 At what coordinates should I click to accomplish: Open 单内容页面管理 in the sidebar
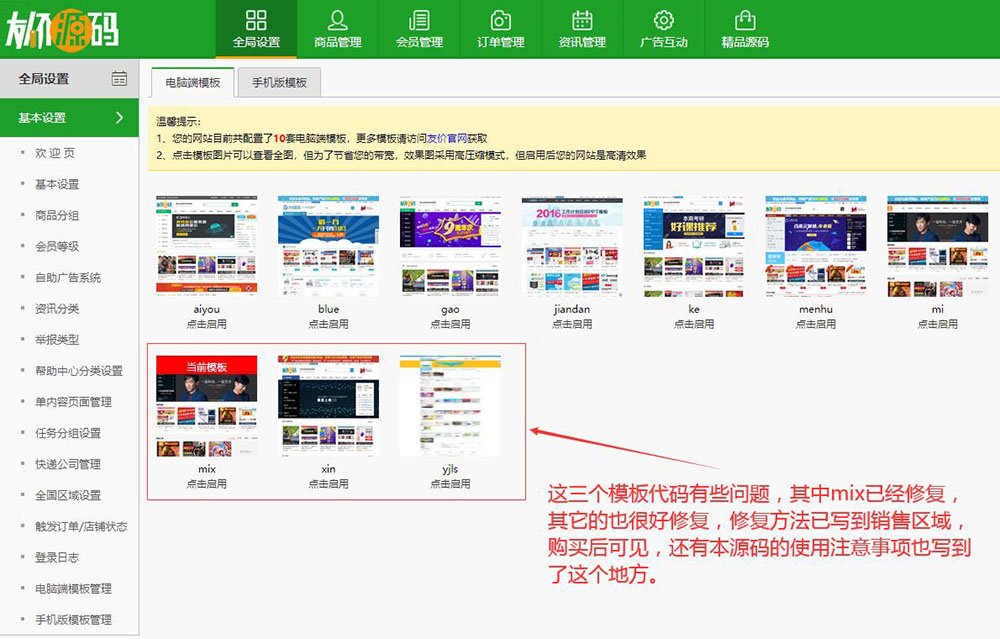tap(73, 402)
